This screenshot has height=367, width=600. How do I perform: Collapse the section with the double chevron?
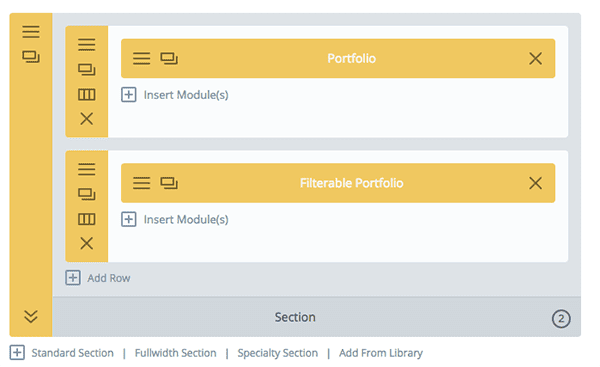[31, 316]
